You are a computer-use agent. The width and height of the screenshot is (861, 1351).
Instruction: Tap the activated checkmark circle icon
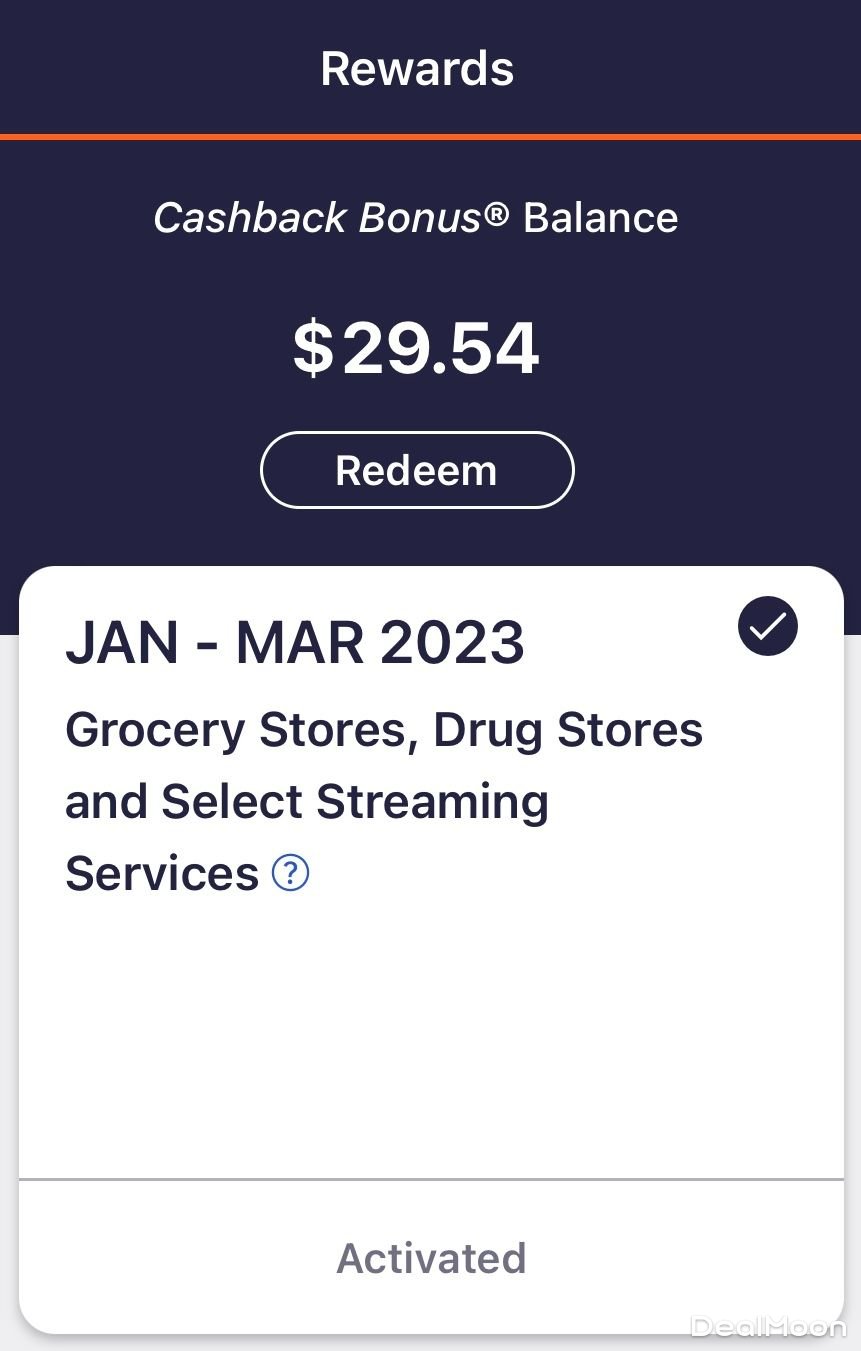coord(767,626)
